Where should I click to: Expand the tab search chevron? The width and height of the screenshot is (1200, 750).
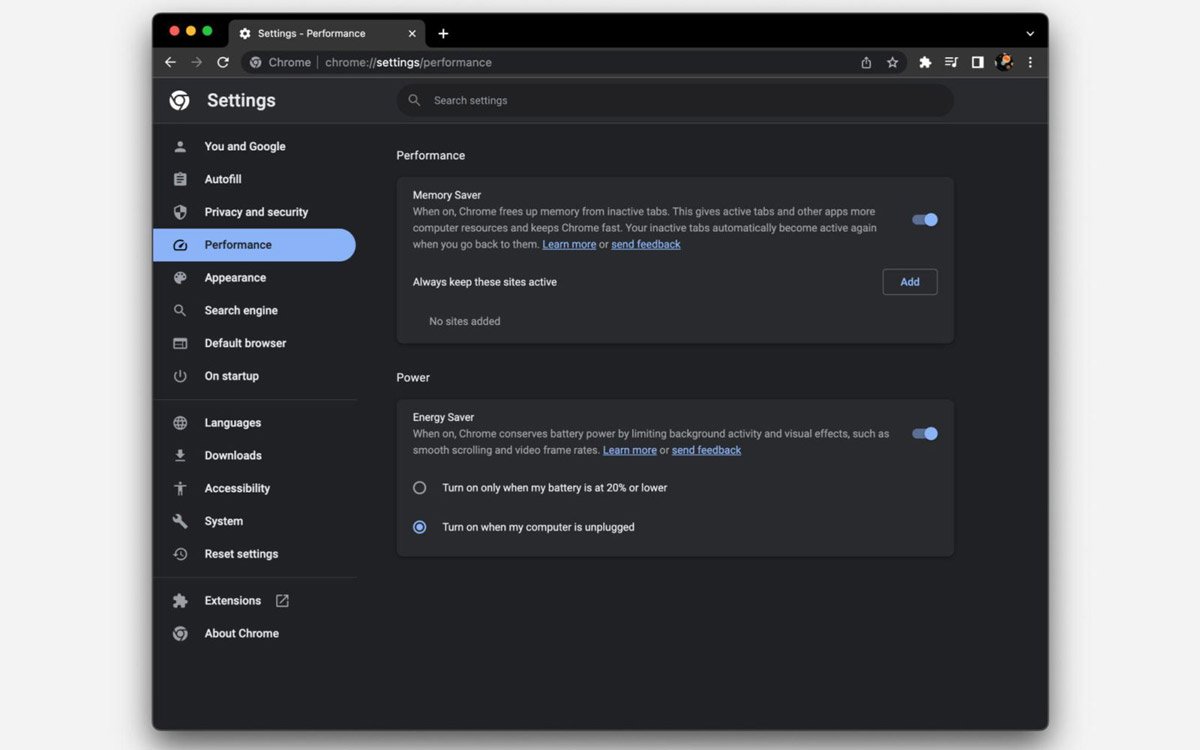(1030, 33)
